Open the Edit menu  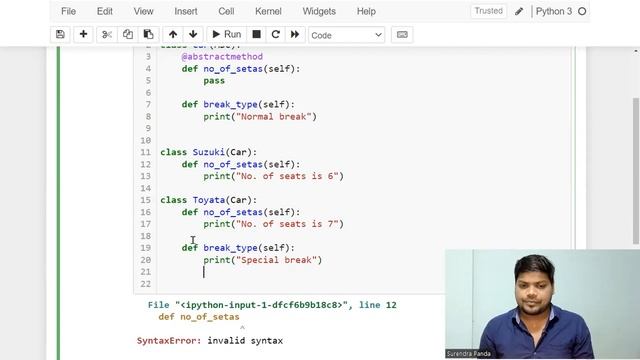pyautogui.click(x=104, y=11)
